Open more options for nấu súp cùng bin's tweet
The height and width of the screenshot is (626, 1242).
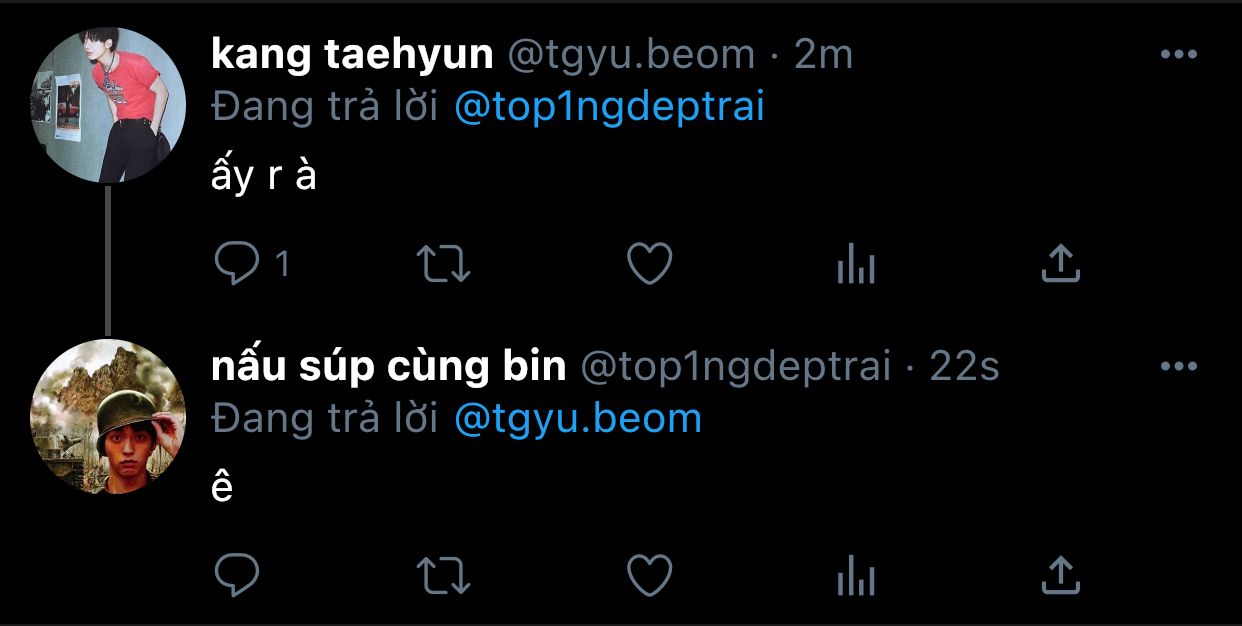[x=1178, y=367]
